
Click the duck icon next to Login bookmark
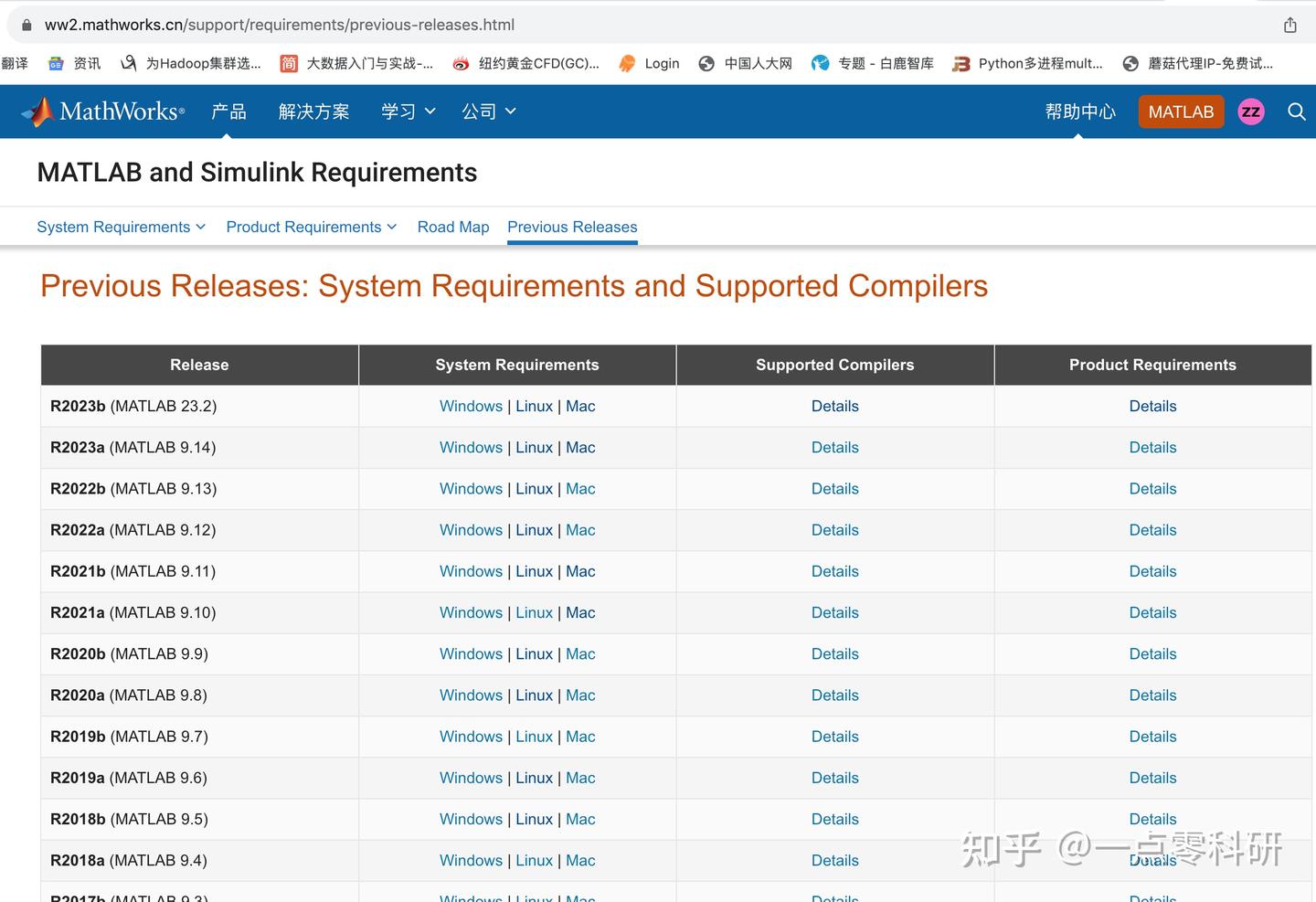pos(626,63)
